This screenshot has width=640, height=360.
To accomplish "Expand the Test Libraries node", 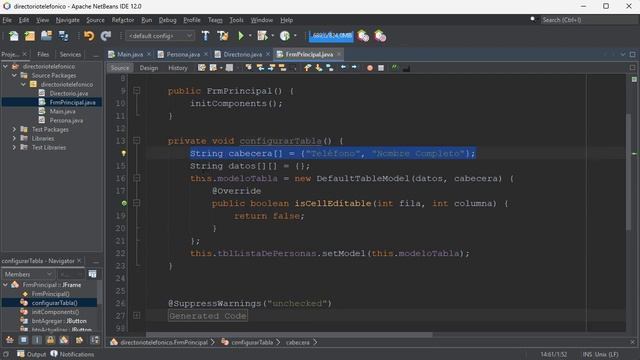I will coord(14,147).
